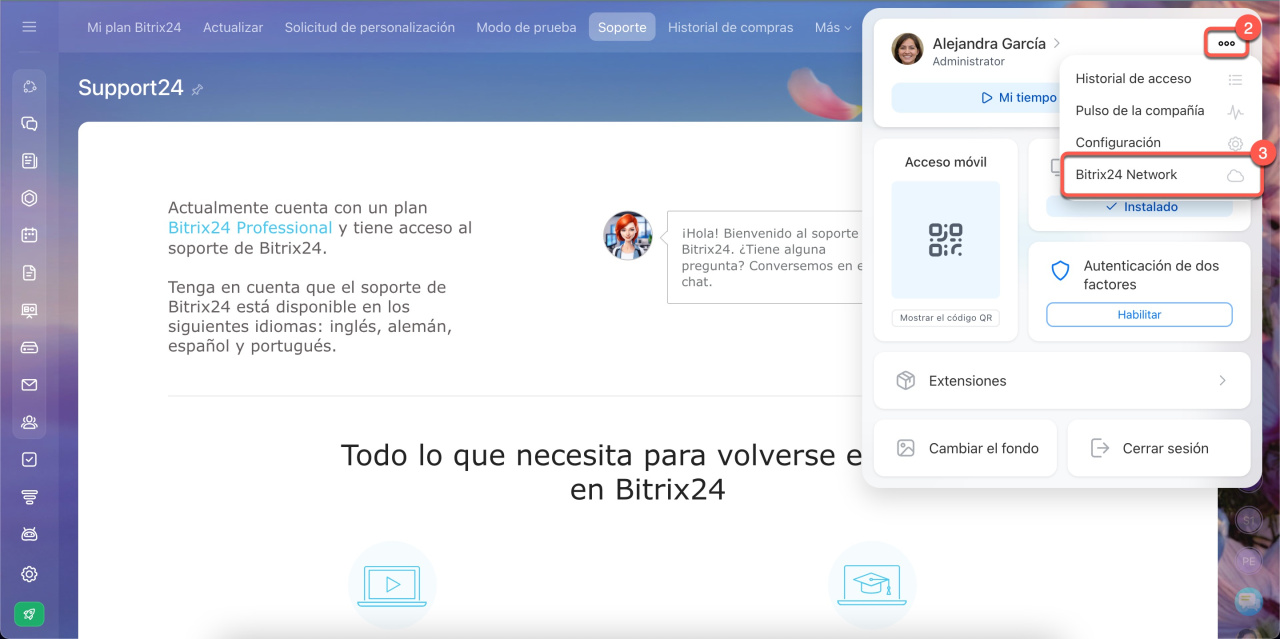Click Mostrar el código QR button
The height and width of the screenshot is (639, 1280).
(x=945, y=318)
